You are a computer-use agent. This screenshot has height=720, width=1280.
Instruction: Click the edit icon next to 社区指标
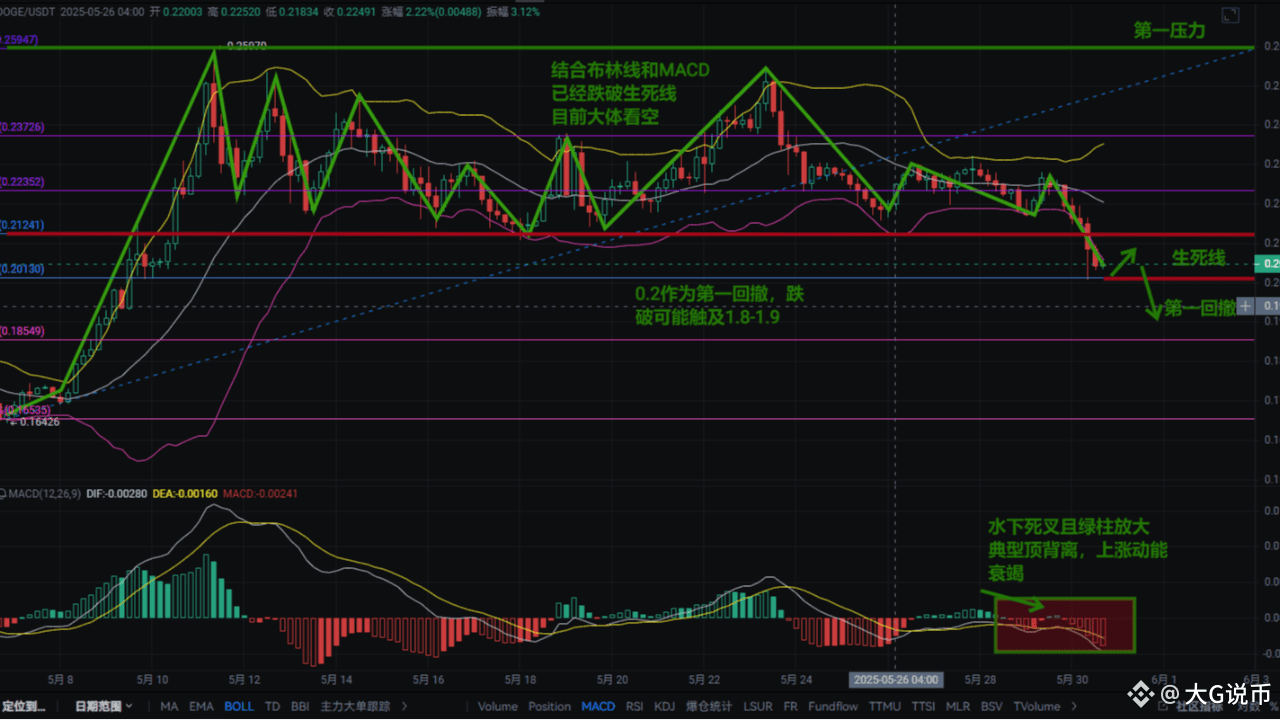(1165, 707)
